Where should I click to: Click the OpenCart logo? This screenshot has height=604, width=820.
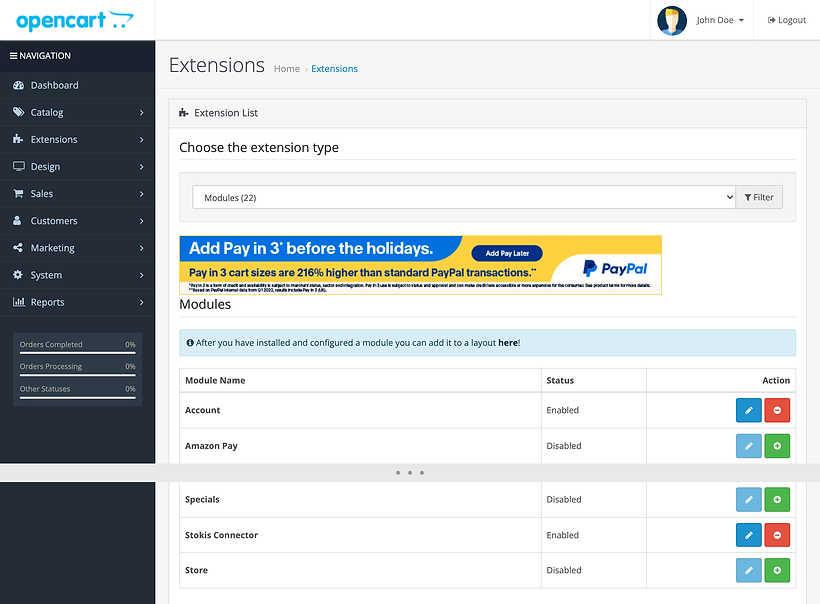(75, 20)
